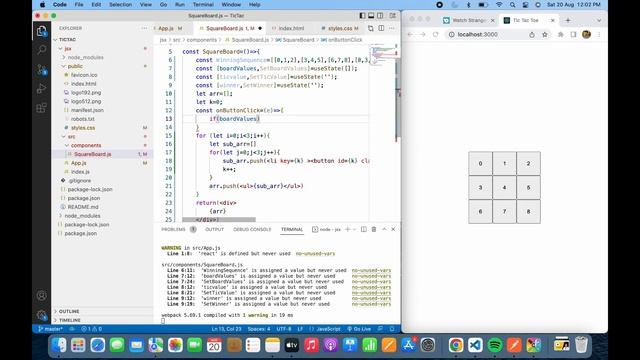
Task: Add new terminal with plus icon
Action: coord(347,229)
